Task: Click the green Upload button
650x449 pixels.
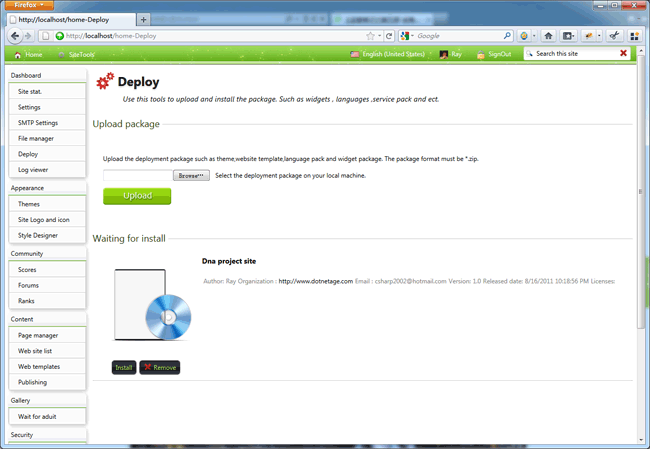Action: pos(137,196)
